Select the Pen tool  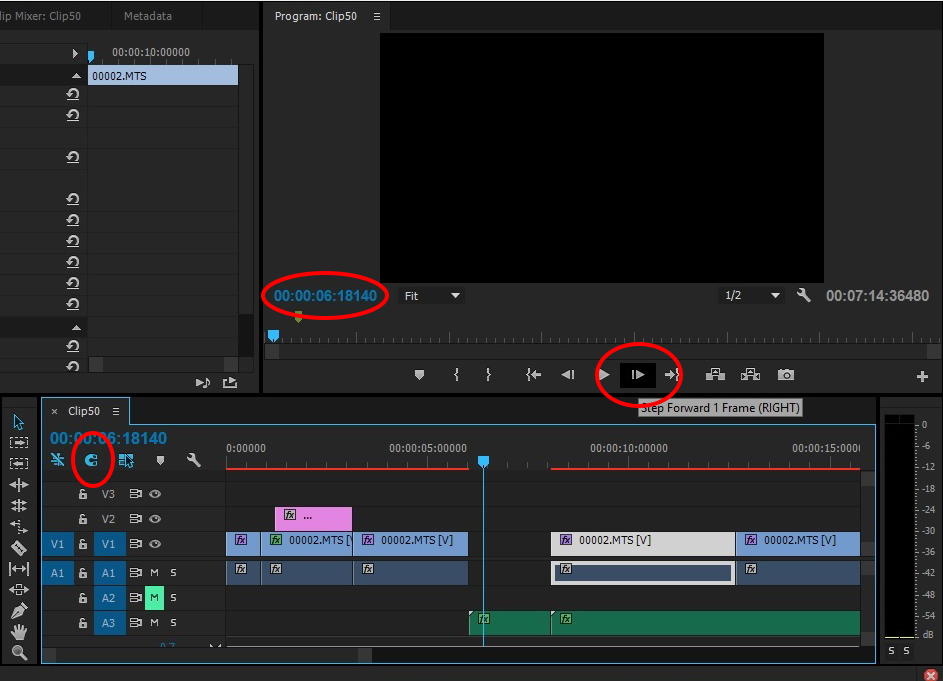pos(18,610)
